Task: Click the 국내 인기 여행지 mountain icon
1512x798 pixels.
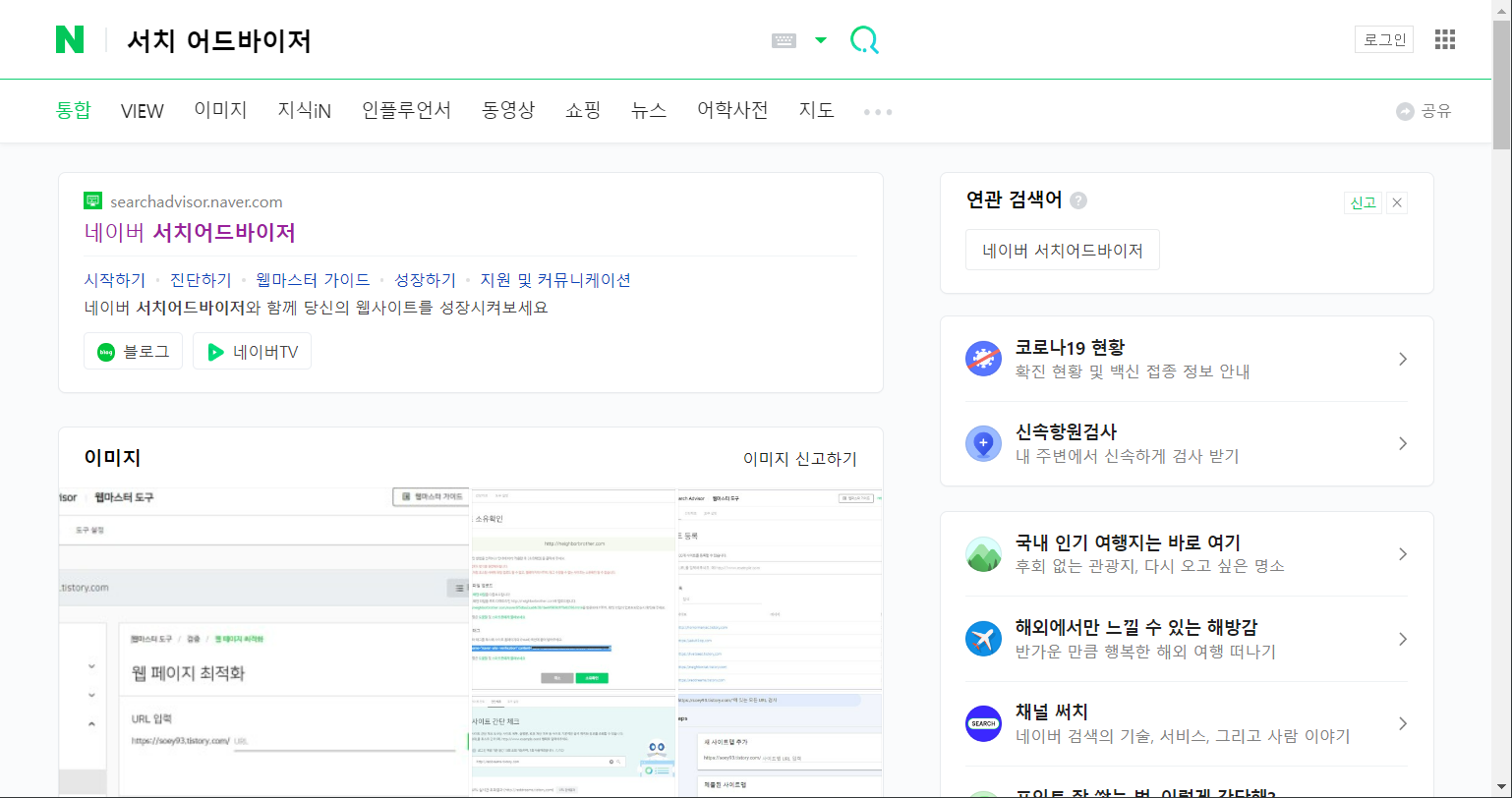Action: (x=983, y=554)
